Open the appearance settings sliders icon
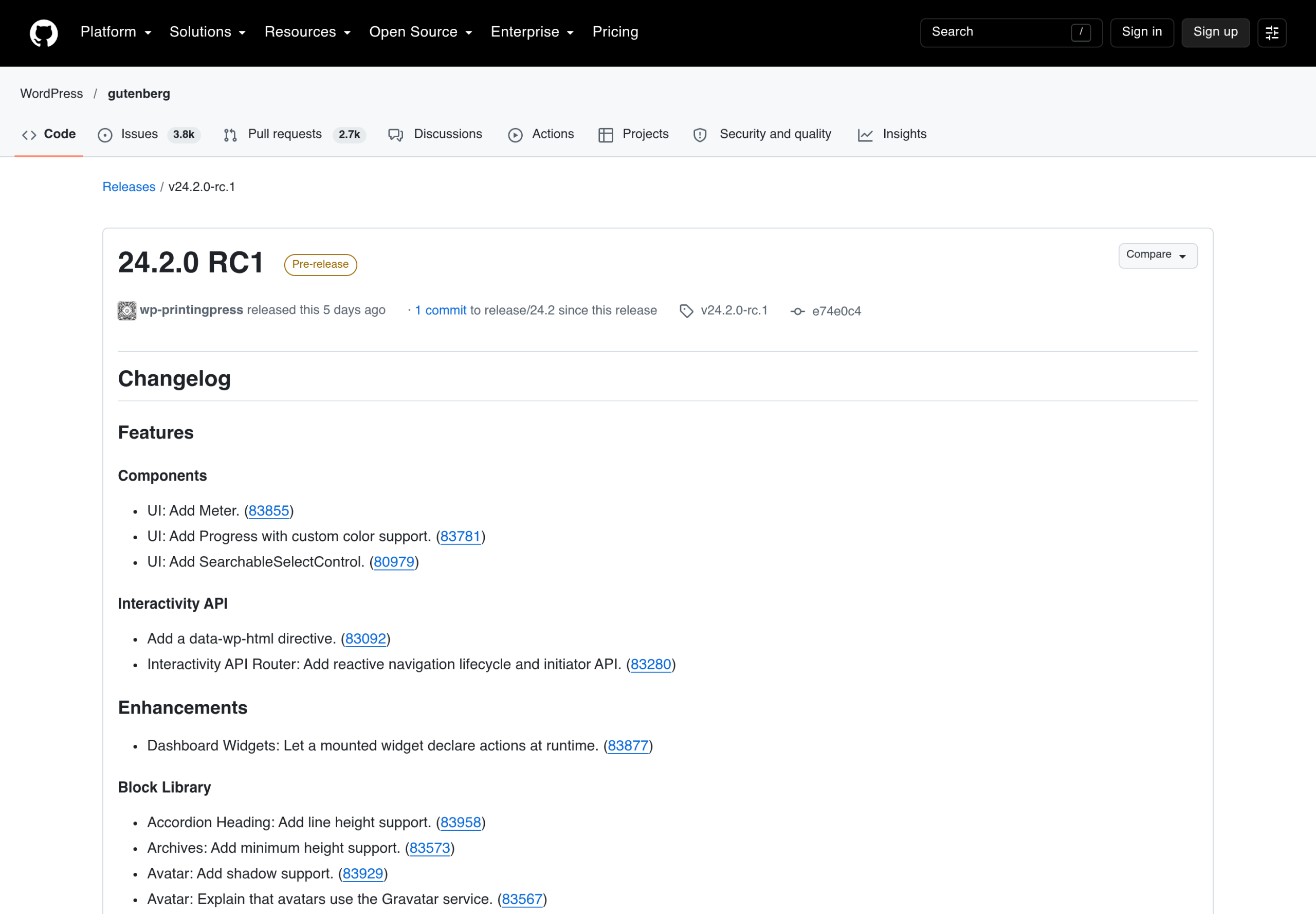 1272,33
